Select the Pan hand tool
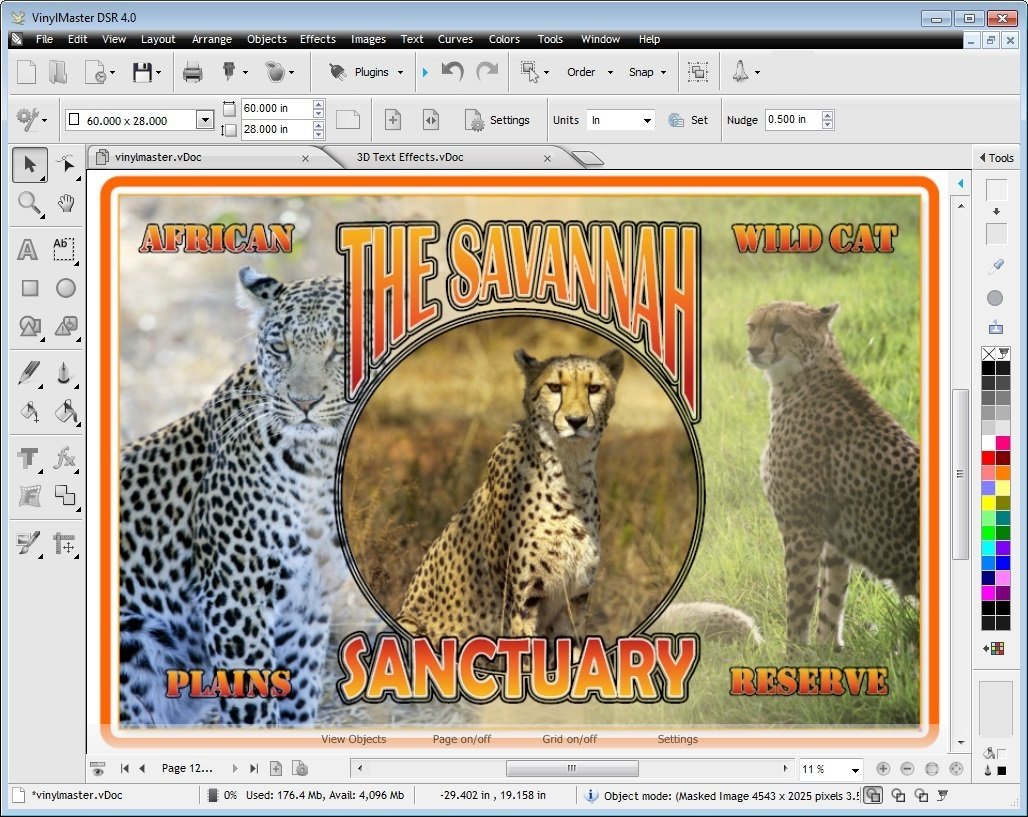The height and width of the screenshot is (817, 1028). coord(66,204)
